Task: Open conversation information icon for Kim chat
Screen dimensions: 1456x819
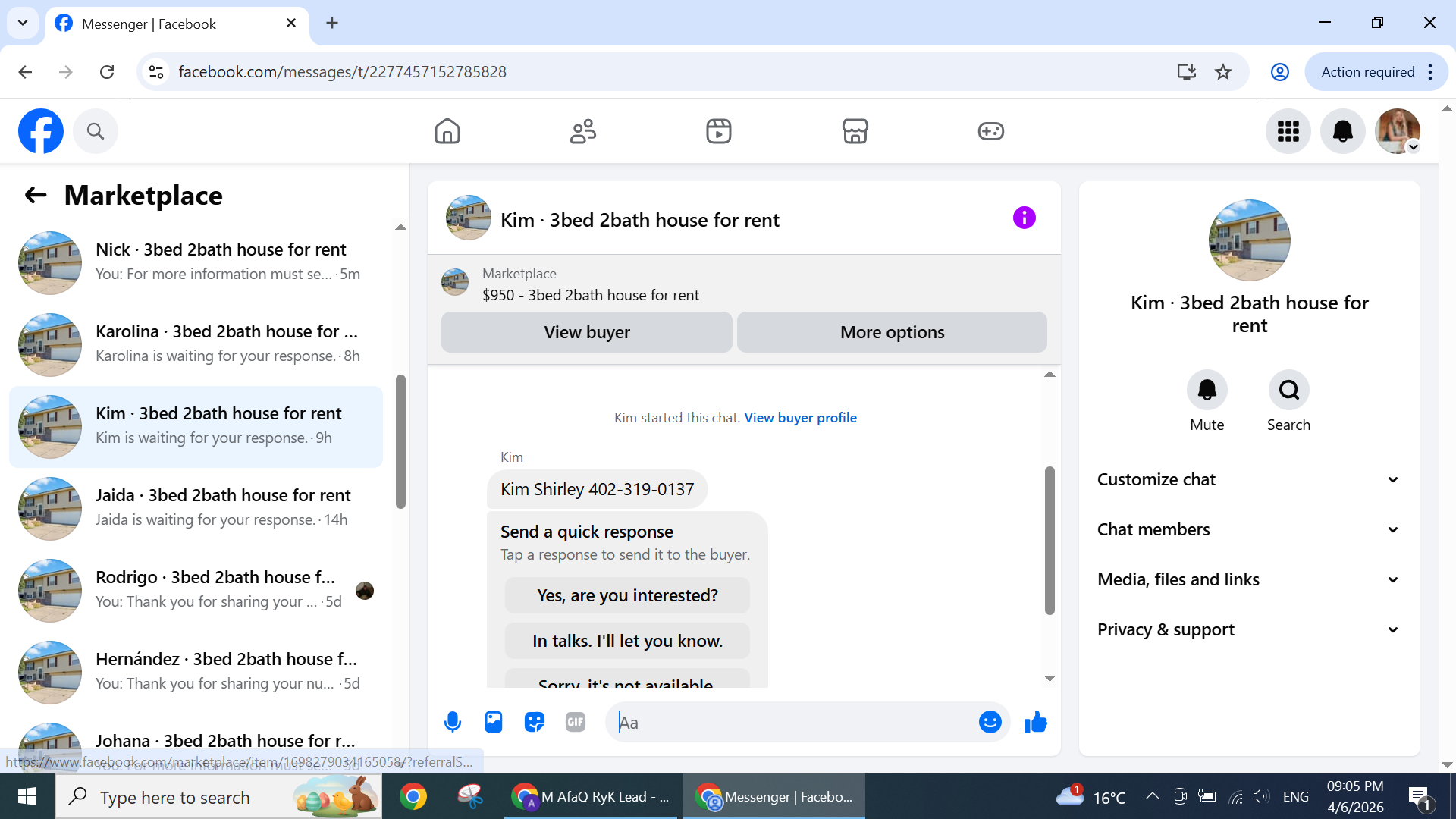Action: click(x=1025, y=218)
